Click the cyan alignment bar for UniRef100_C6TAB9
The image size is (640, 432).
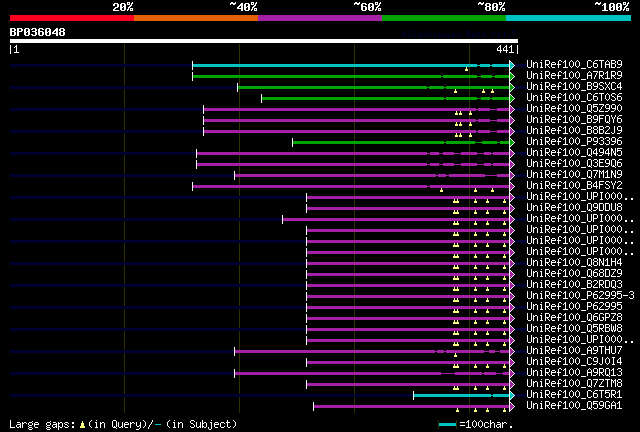(x=351, y=65)
